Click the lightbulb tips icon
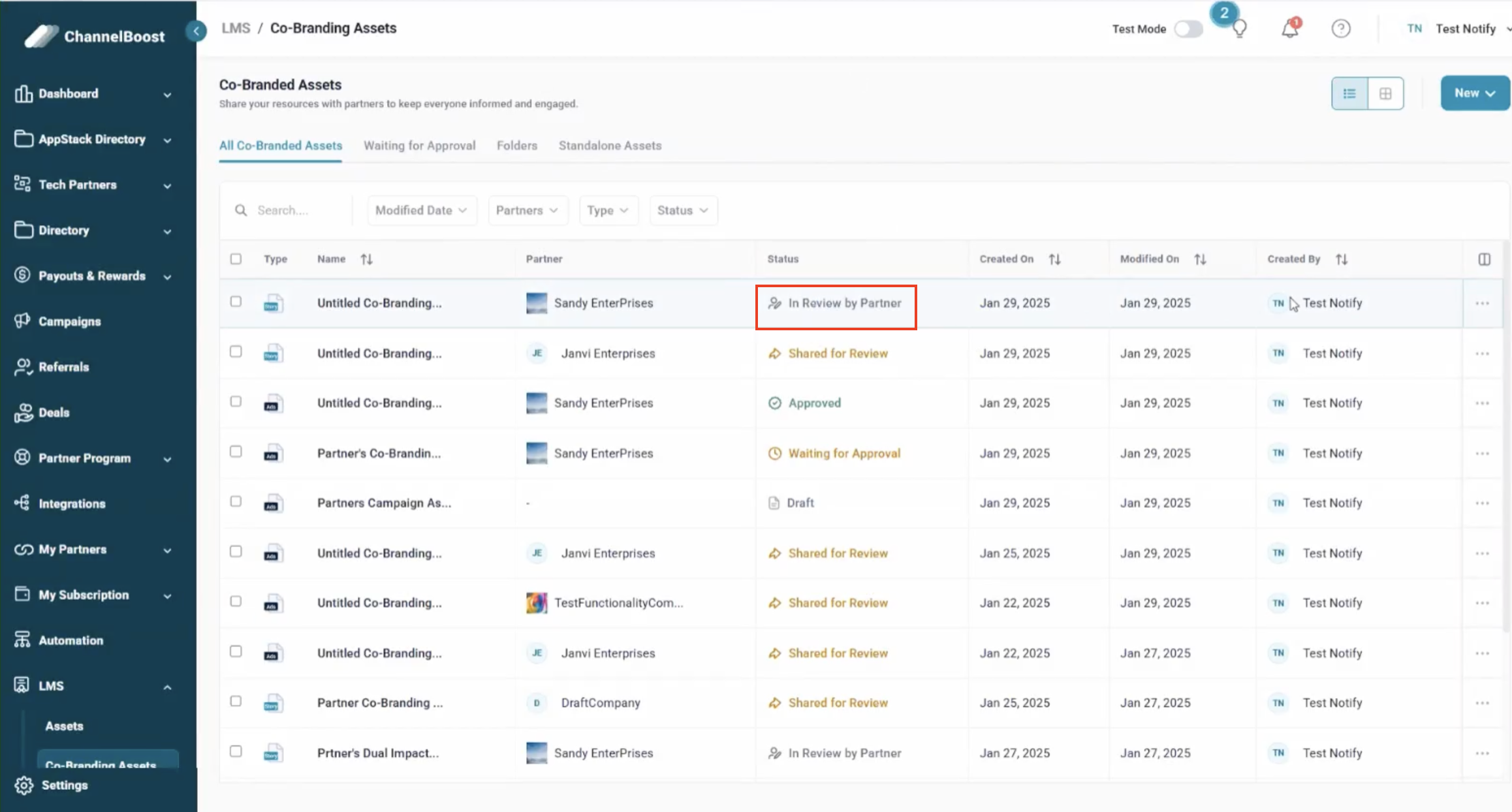The image size is (1512, 812). [1239, 29]
